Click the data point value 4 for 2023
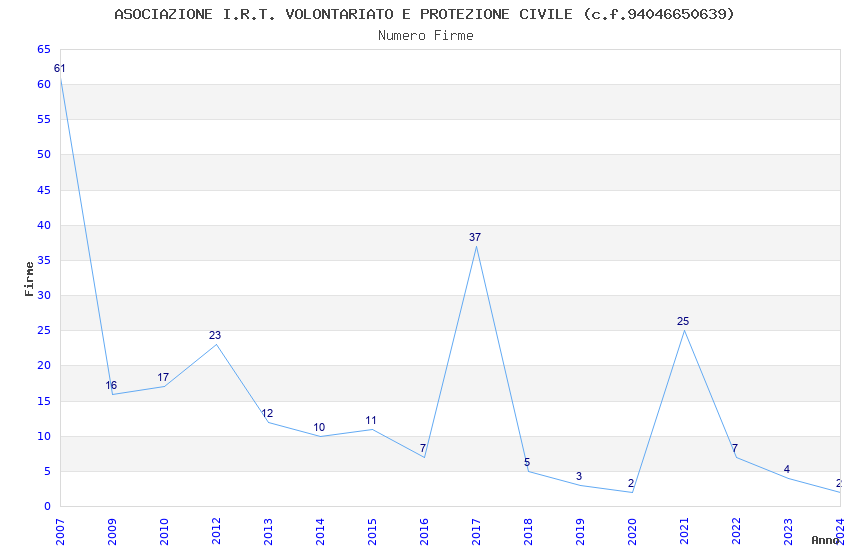850x550 pixels. click(787, 469)
